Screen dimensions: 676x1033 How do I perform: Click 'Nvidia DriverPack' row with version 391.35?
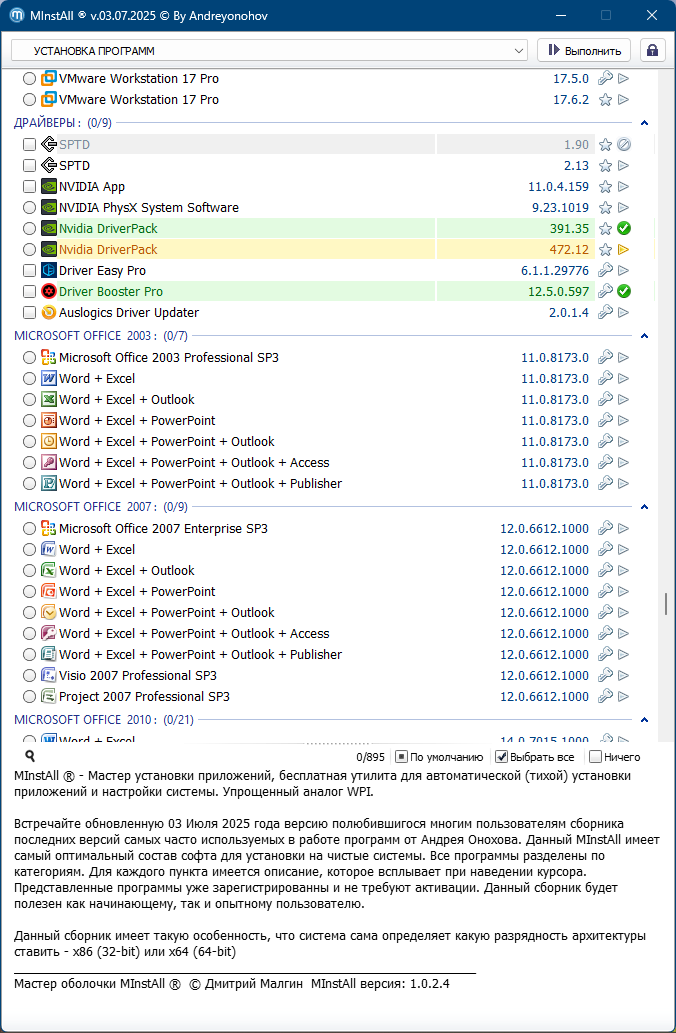click(108, 229)
